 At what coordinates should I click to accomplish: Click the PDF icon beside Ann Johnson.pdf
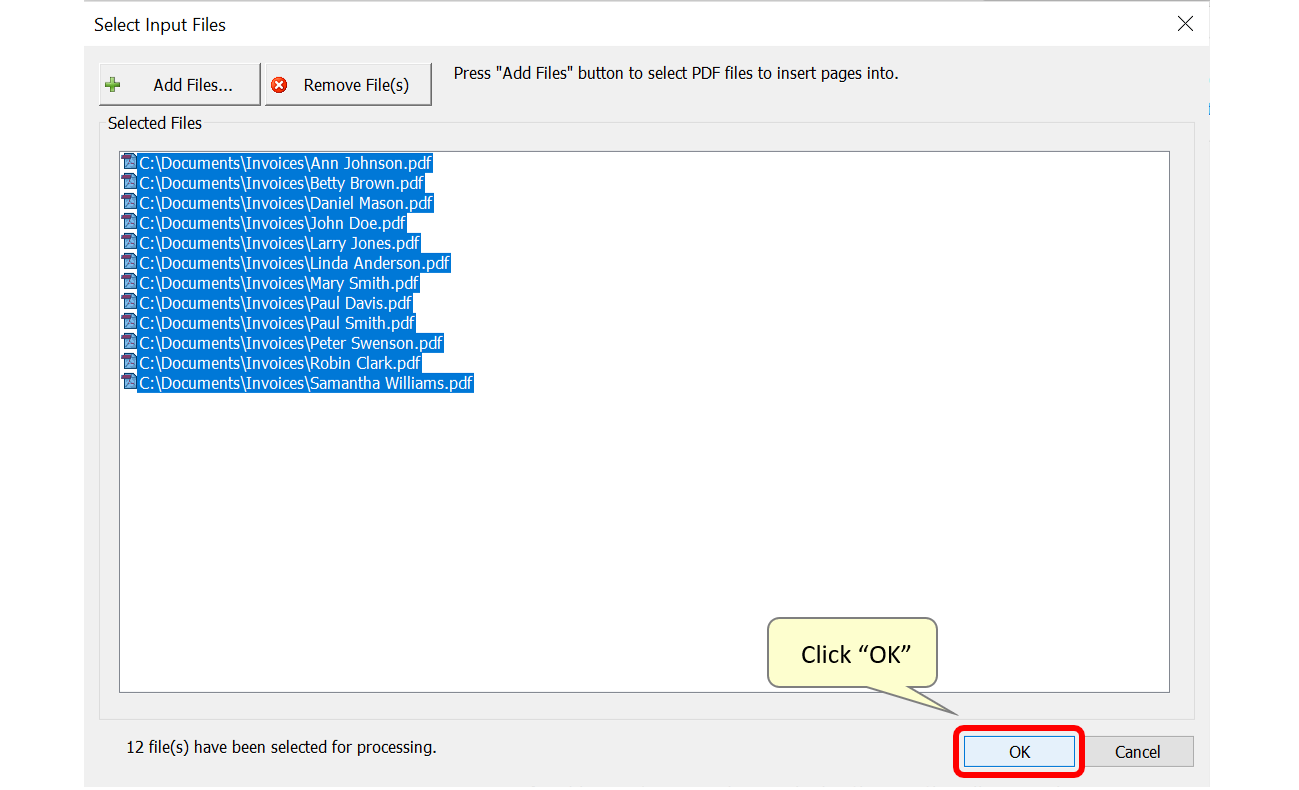coord(129,162)
